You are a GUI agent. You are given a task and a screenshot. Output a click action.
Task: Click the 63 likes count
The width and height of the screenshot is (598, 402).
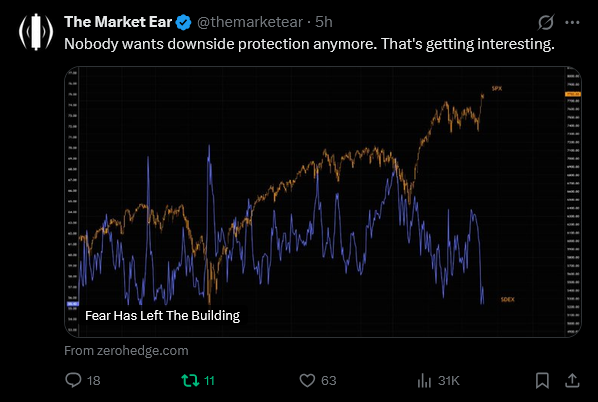[329, 381]
